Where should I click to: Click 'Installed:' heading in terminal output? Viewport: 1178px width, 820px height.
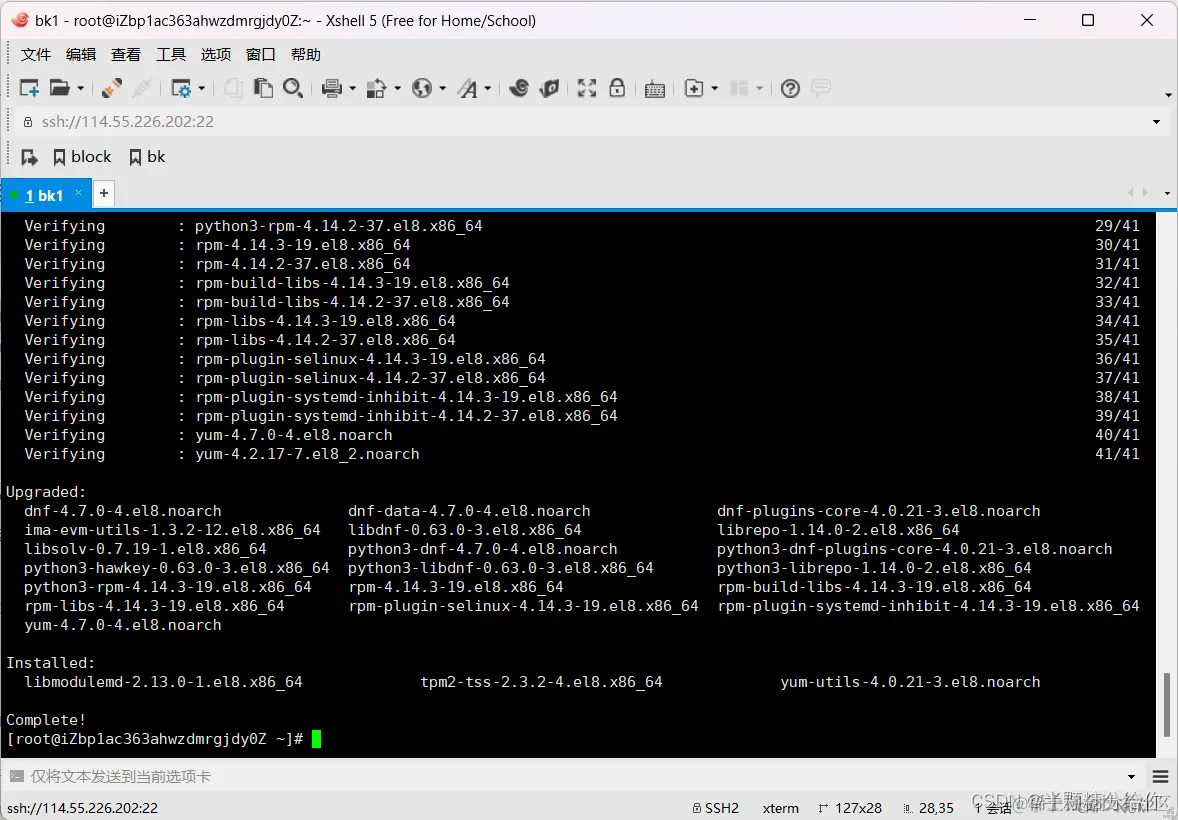pyautogui.click(x=50, y=663)
